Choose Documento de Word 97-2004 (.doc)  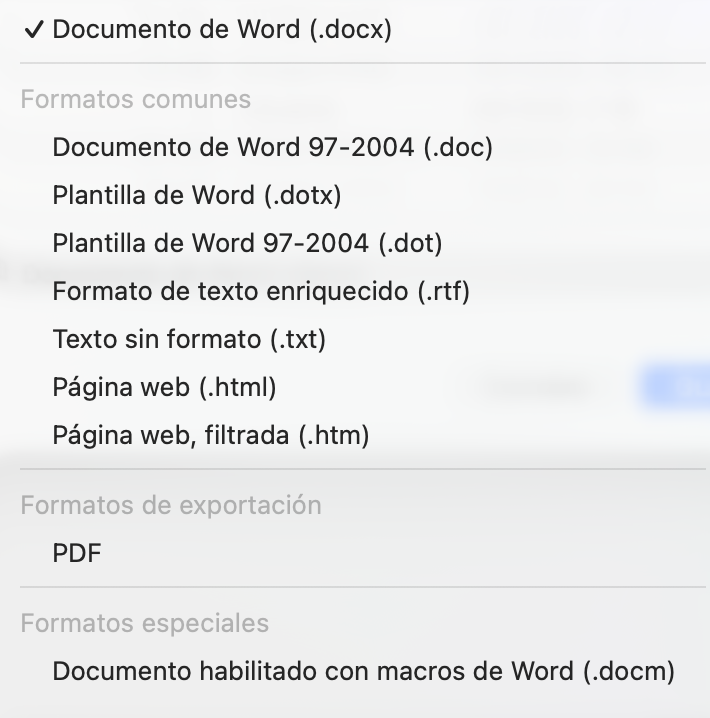pos(272,148)
